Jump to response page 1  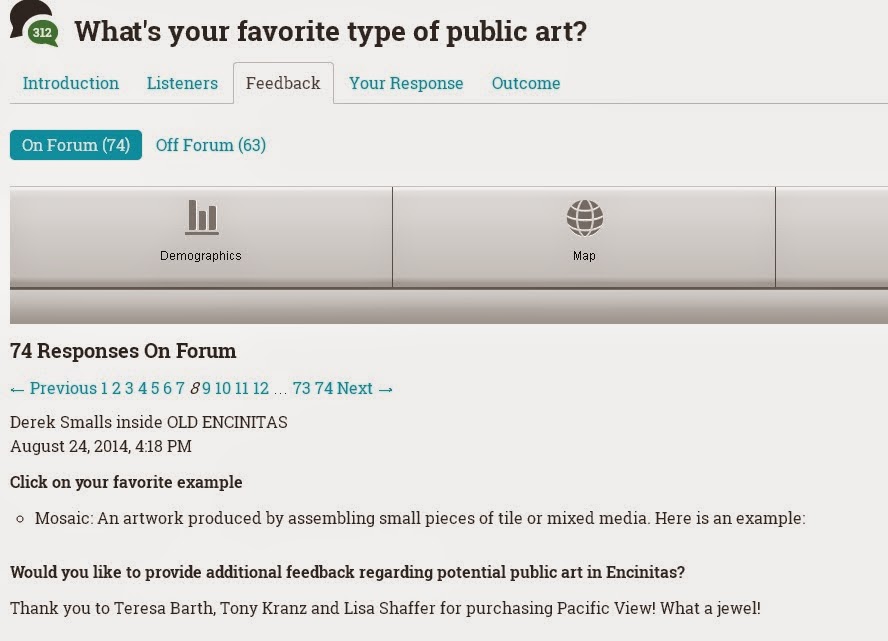[104, 388]
